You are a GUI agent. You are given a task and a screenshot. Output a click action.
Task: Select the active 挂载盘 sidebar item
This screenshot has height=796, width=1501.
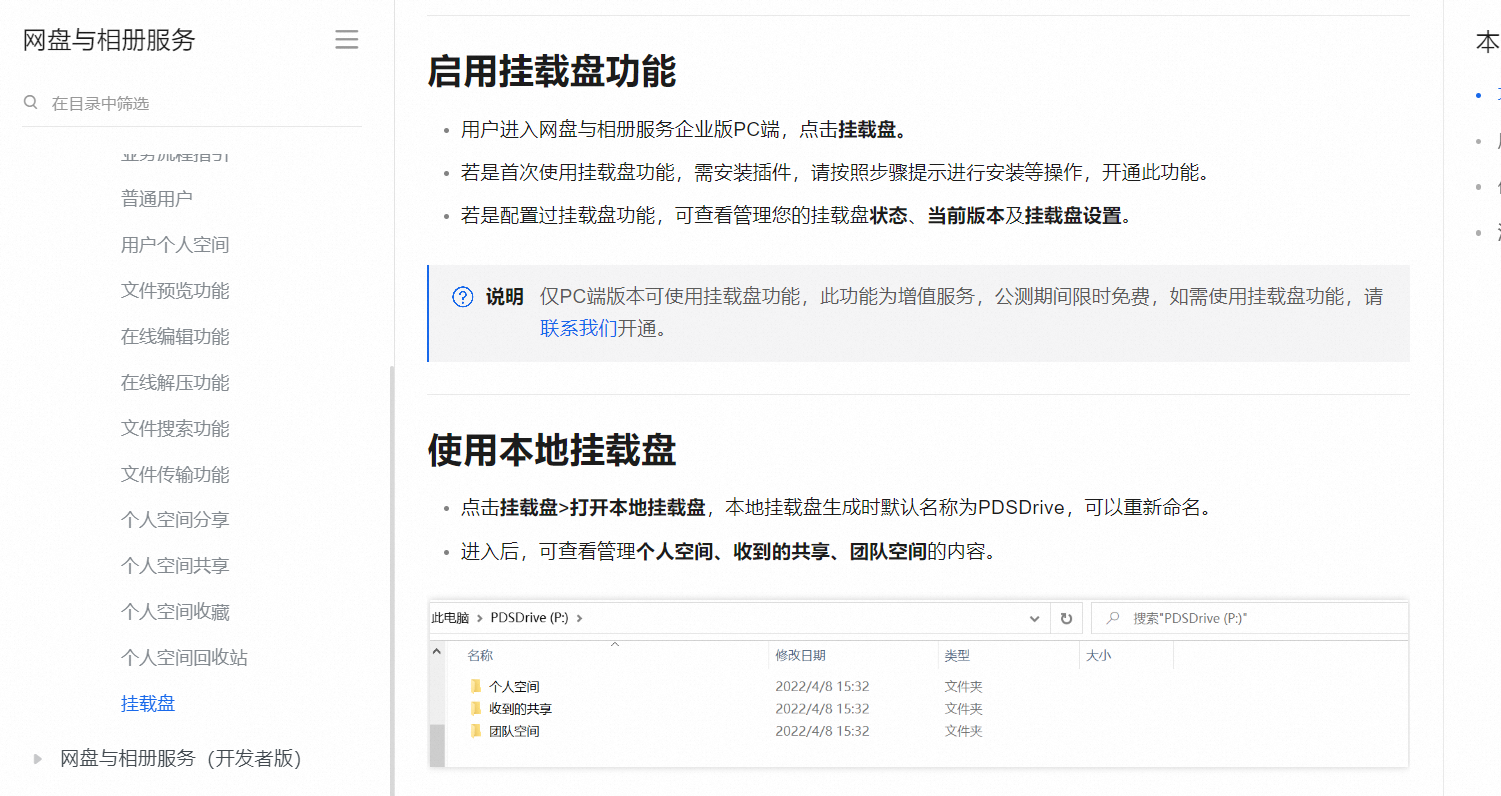tap(148, 704)
